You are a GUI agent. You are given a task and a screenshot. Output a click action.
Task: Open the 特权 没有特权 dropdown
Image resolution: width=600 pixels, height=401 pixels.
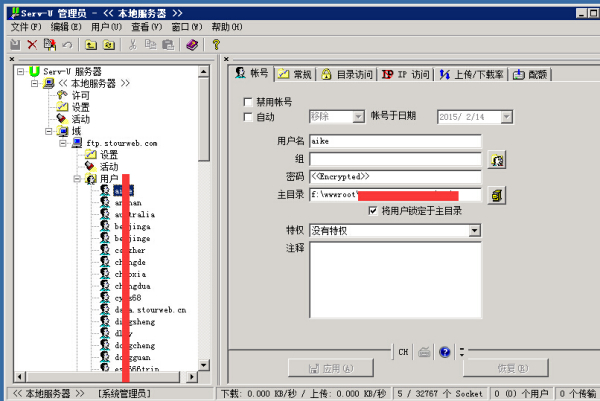[474, 230]
